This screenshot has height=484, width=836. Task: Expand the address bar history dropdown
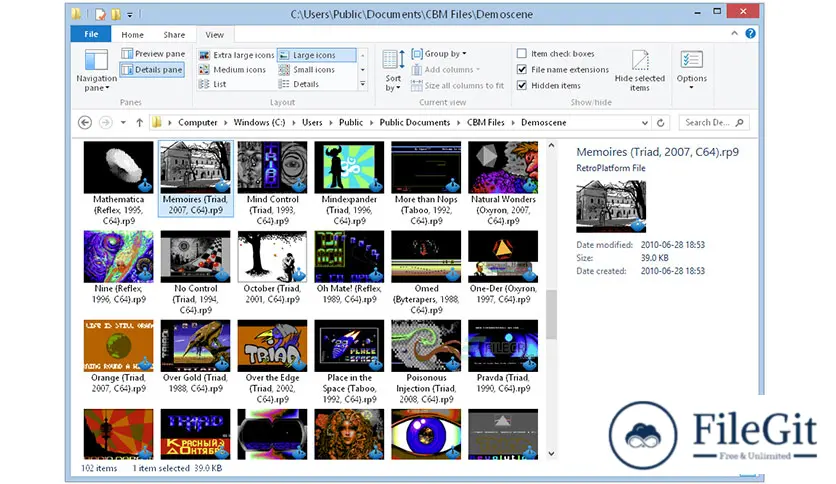coord(645,123)
